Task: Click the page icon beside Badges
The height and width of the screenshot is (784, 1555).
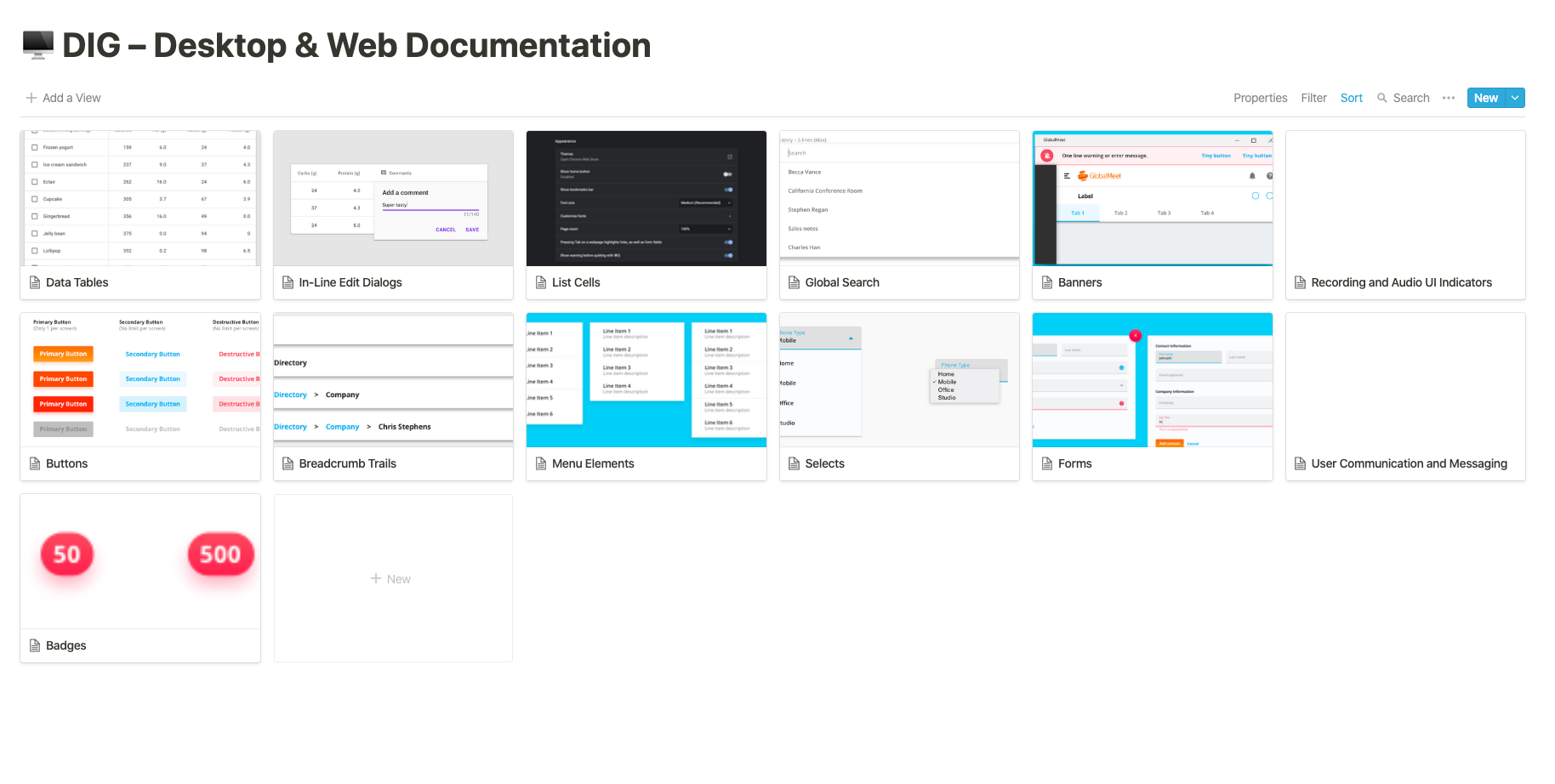Action: [35, 645]
